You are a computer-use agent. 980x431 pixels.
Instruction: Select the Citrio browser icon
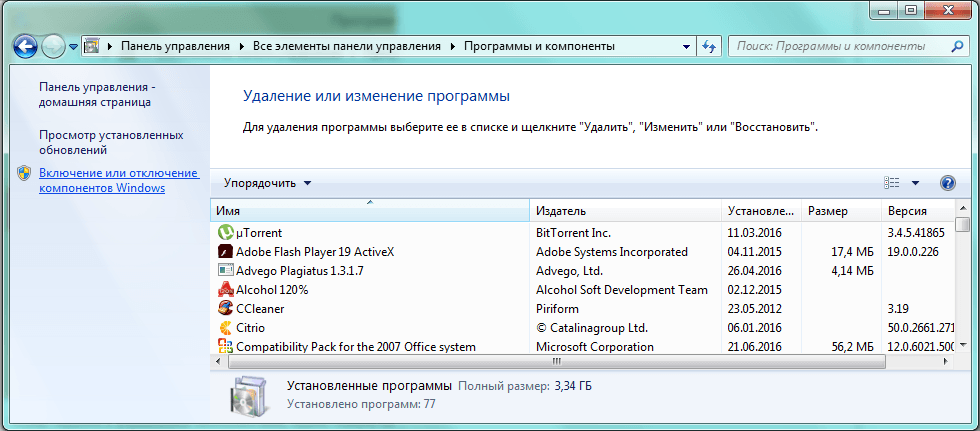(x=225, y=327)
